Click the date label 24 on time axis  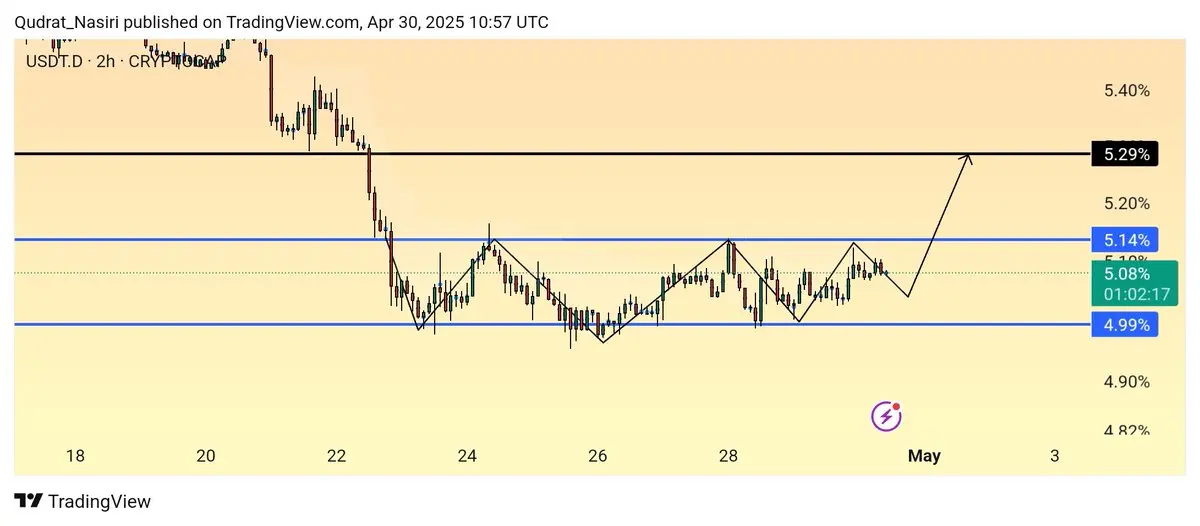(x=467, y=456)
